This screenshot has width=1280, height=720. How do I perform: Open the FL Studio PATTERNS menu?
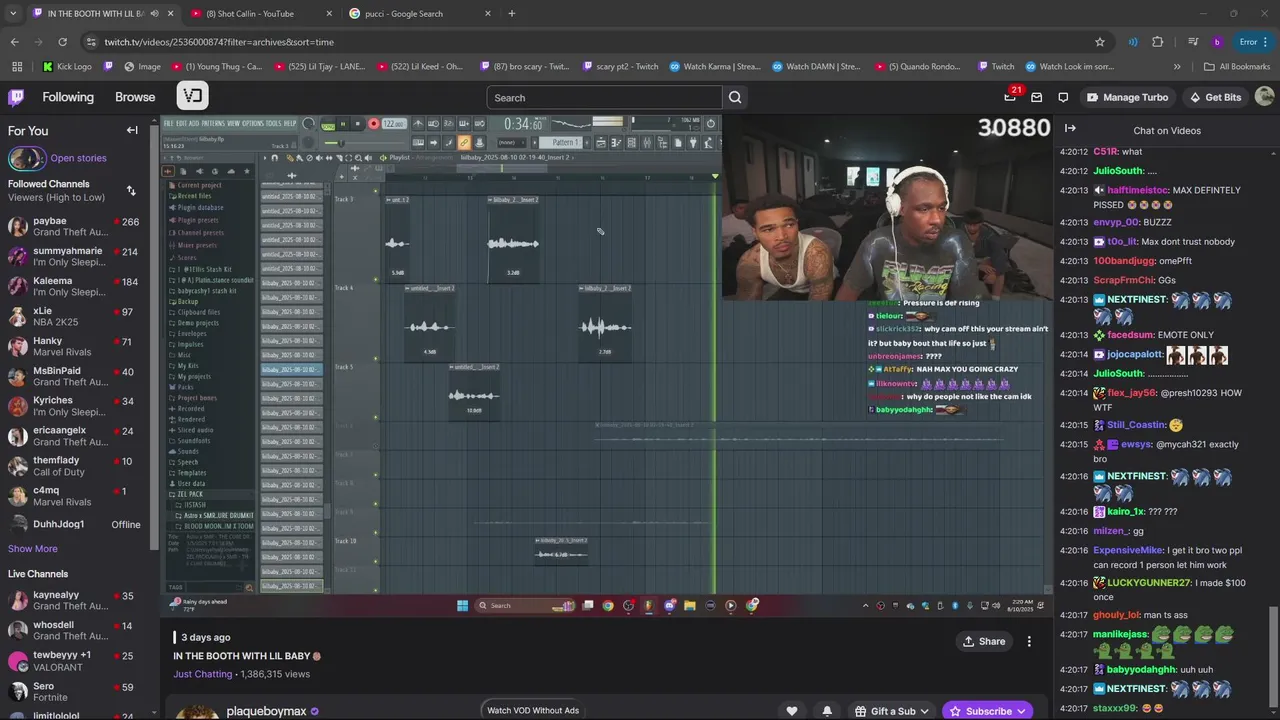coord(214,123)
